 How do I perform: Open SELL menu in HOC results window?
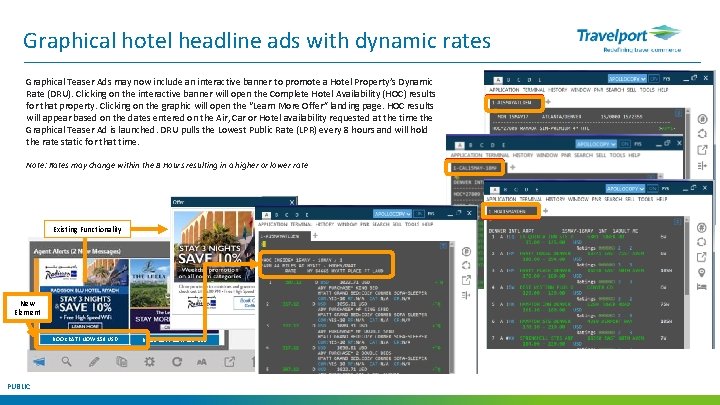[x=397, y=224]
